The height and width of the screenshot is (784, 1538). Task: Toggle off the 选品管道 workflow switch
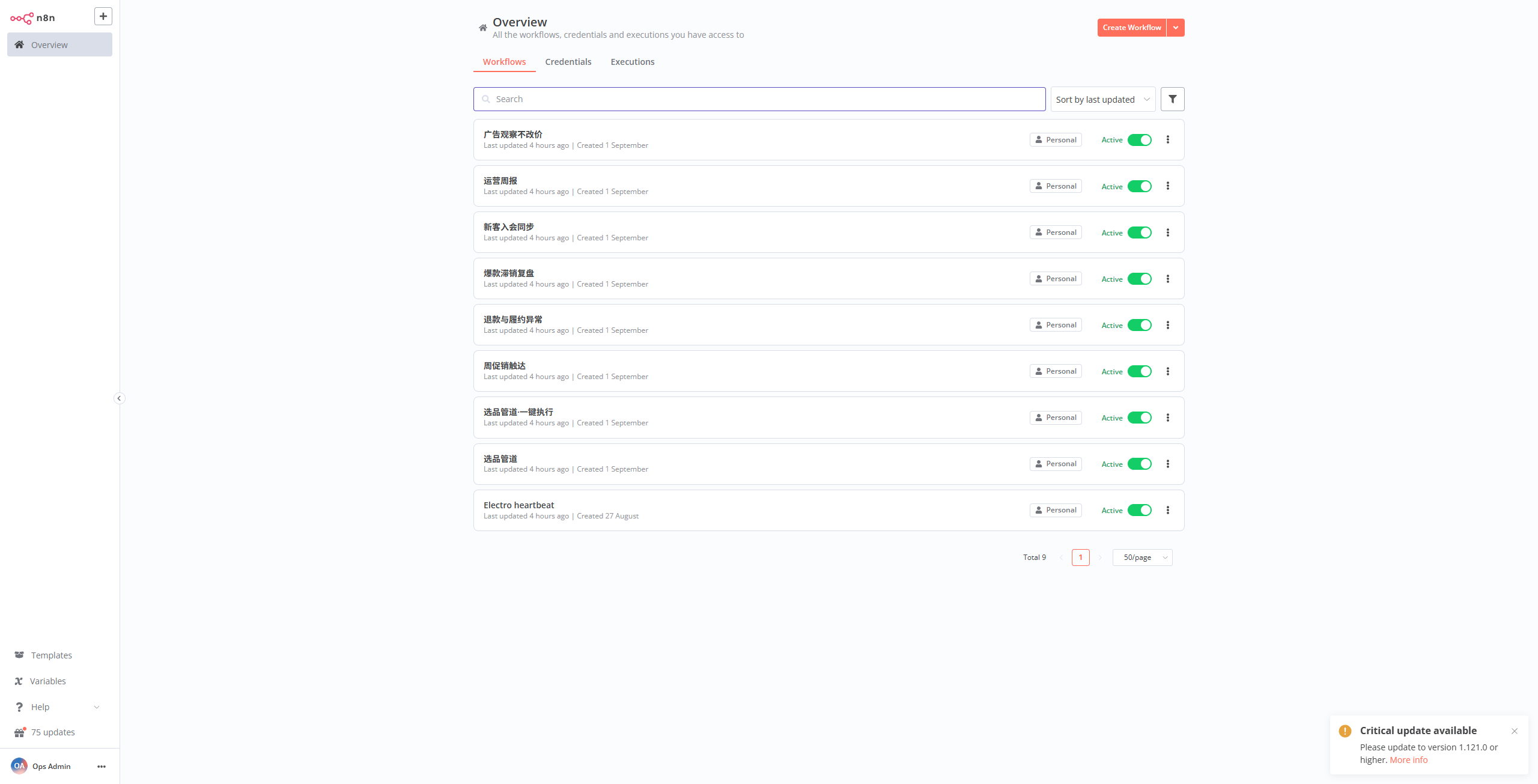click(x=1140, y=464)
